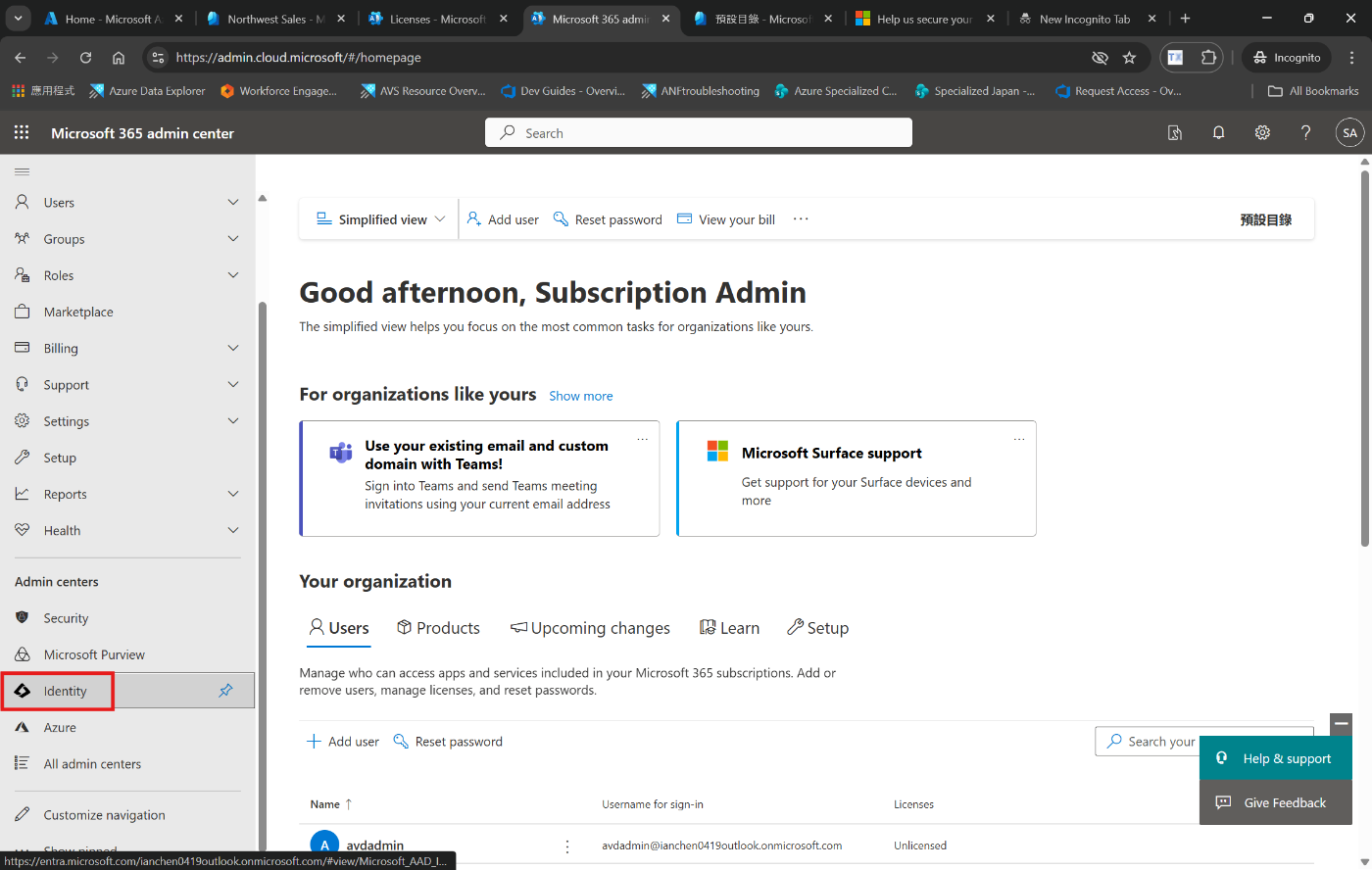Click Reset password above users table
Image resolution: width=1372 pixels, height=870 pixels.
tap(448, 742)
